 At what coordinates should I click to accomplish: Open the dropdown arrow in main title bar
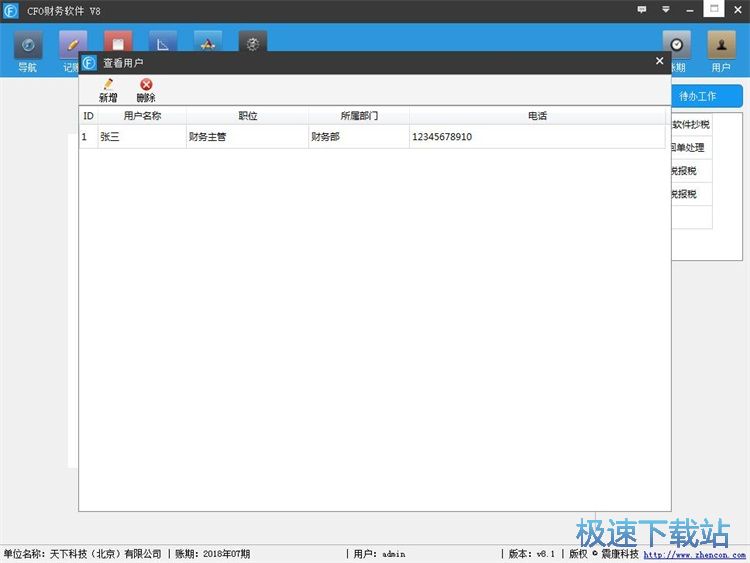666,10
